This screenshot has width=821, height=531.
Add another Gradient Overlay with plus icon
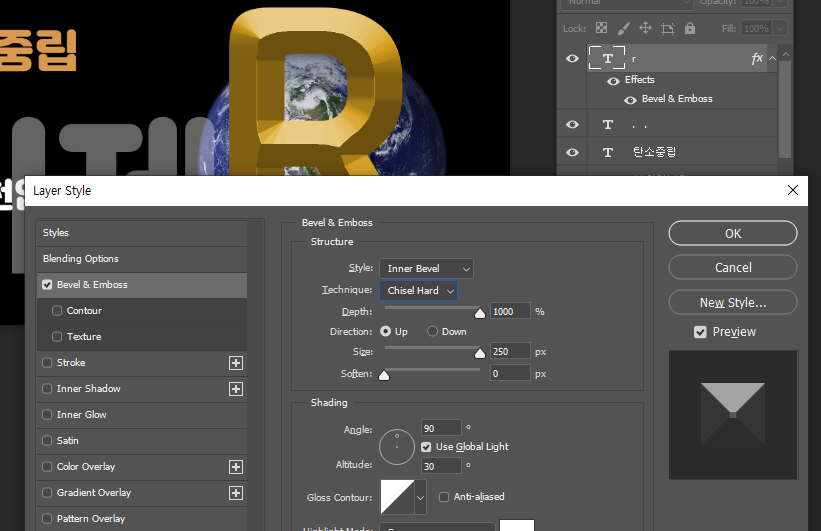tap(236, 493)
